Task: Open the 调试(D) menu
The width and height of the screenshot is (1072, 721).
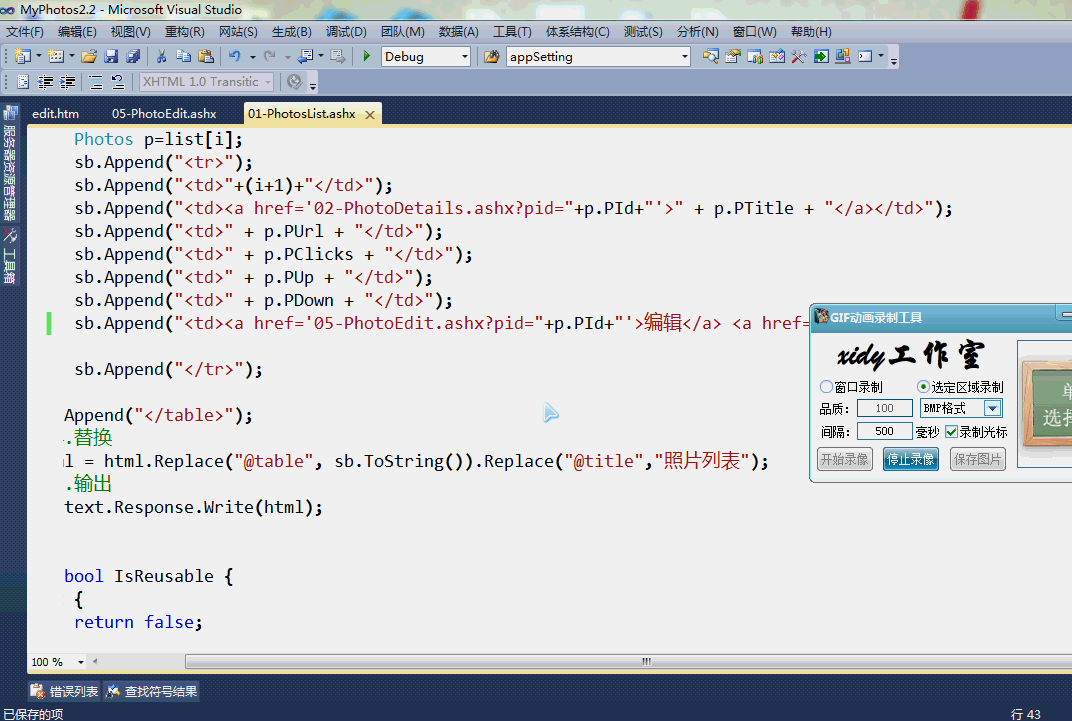Action: pos(346,32)
